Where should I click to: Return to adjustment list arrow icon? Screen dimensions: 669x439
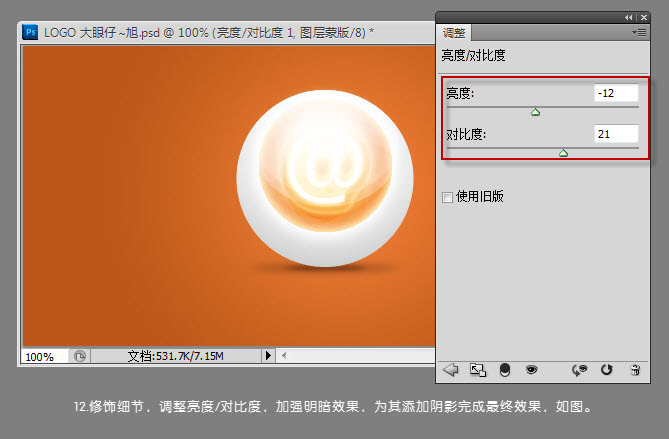450,369
